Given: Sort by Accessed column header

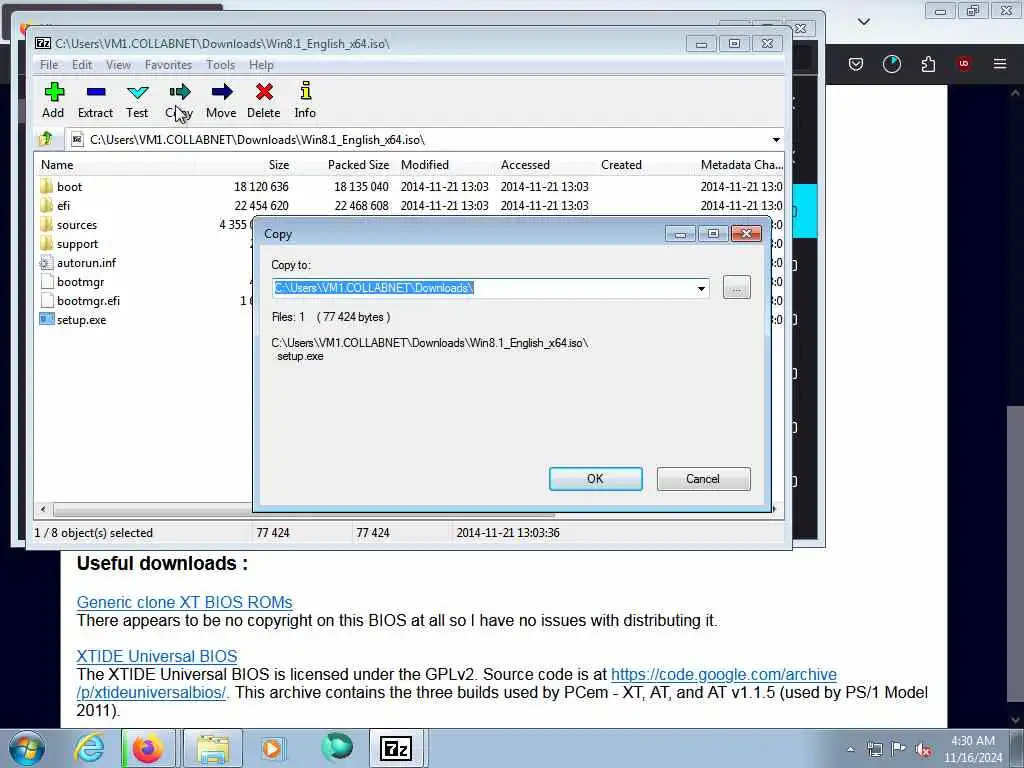Looking at the screenshot, I should coord(525,165).
